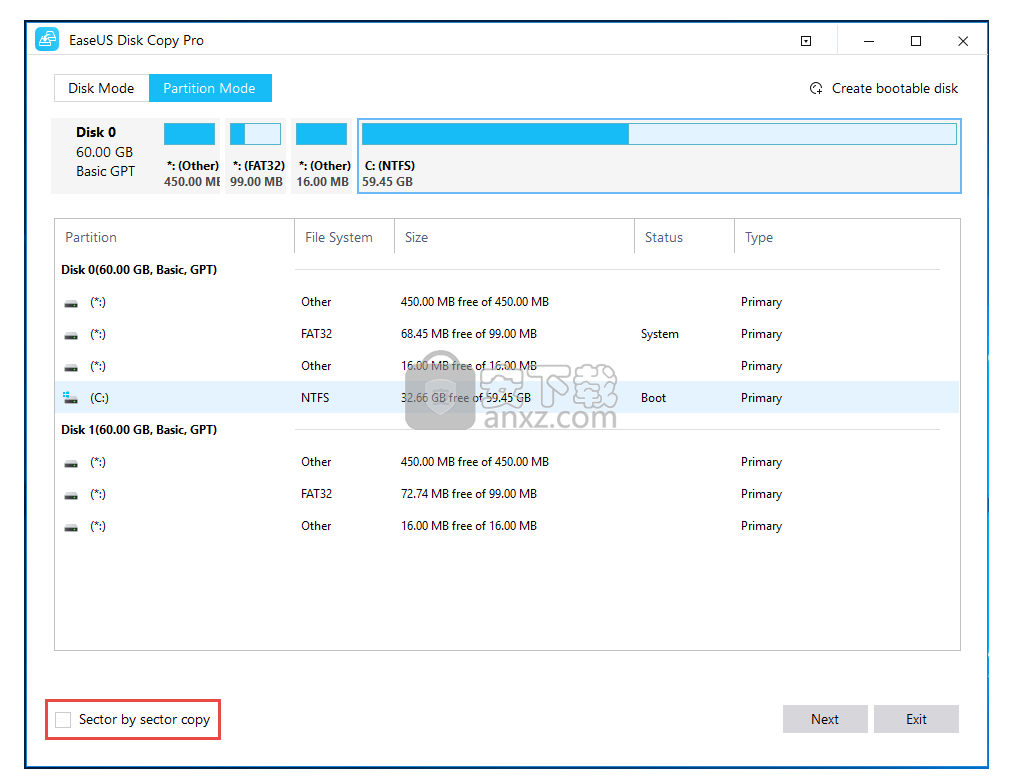Click drive icon of Disk 0 450.00 MB partition

coord(71,304)
